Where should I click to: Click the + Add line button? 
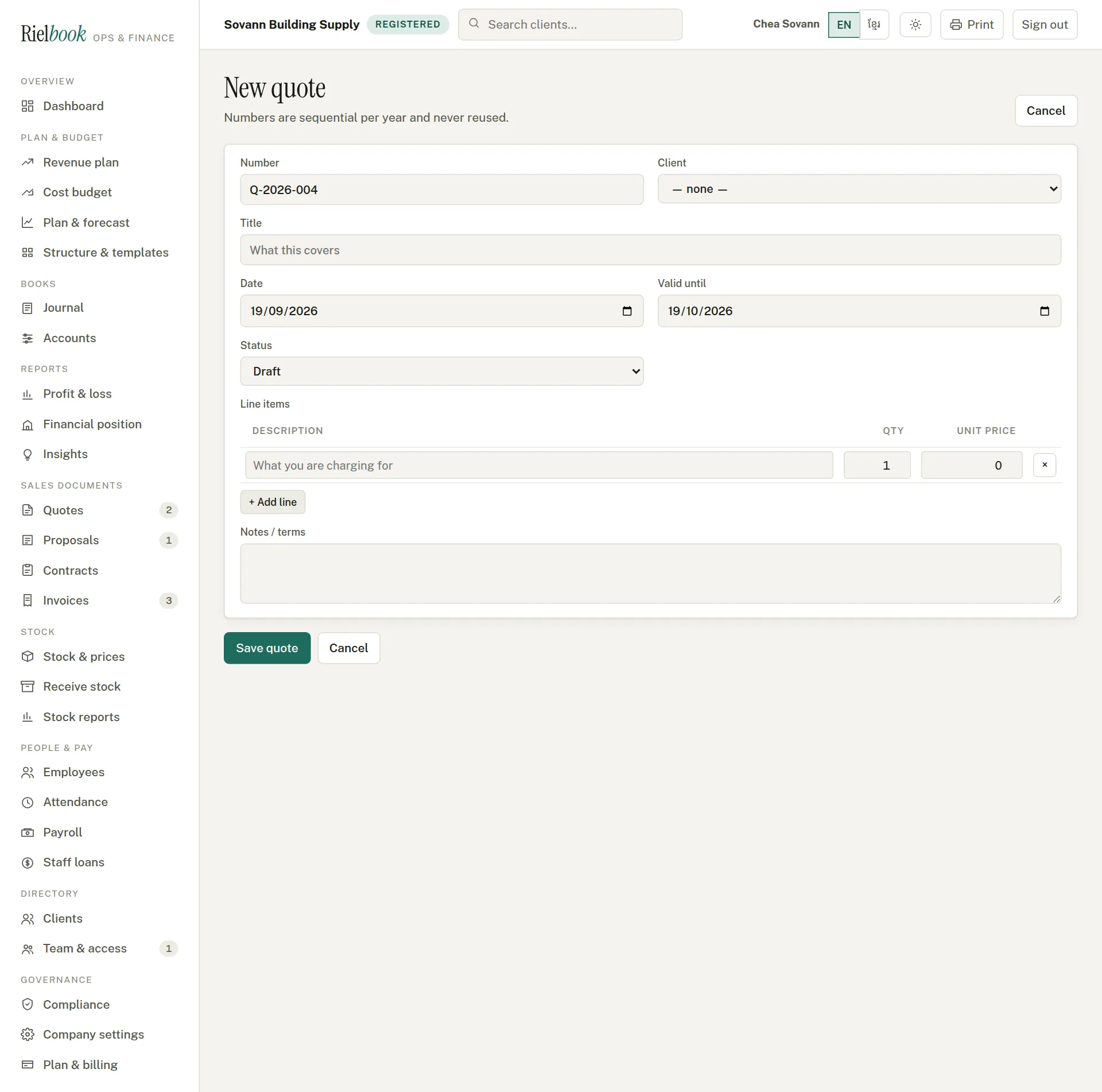point(273,502)
